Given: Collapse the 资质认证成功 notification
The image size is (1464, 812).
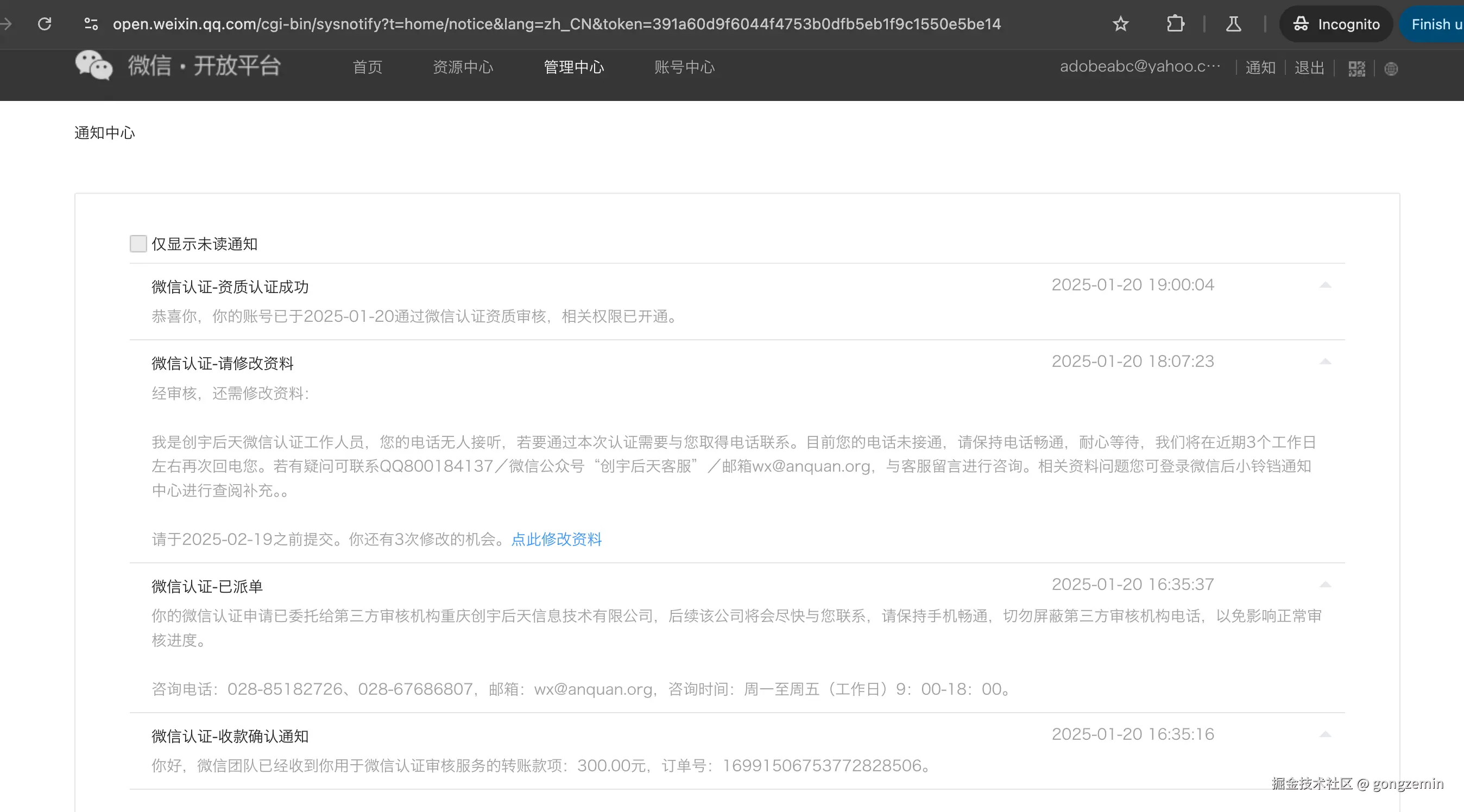Looking at the screenshot, I should (1325, 286).
